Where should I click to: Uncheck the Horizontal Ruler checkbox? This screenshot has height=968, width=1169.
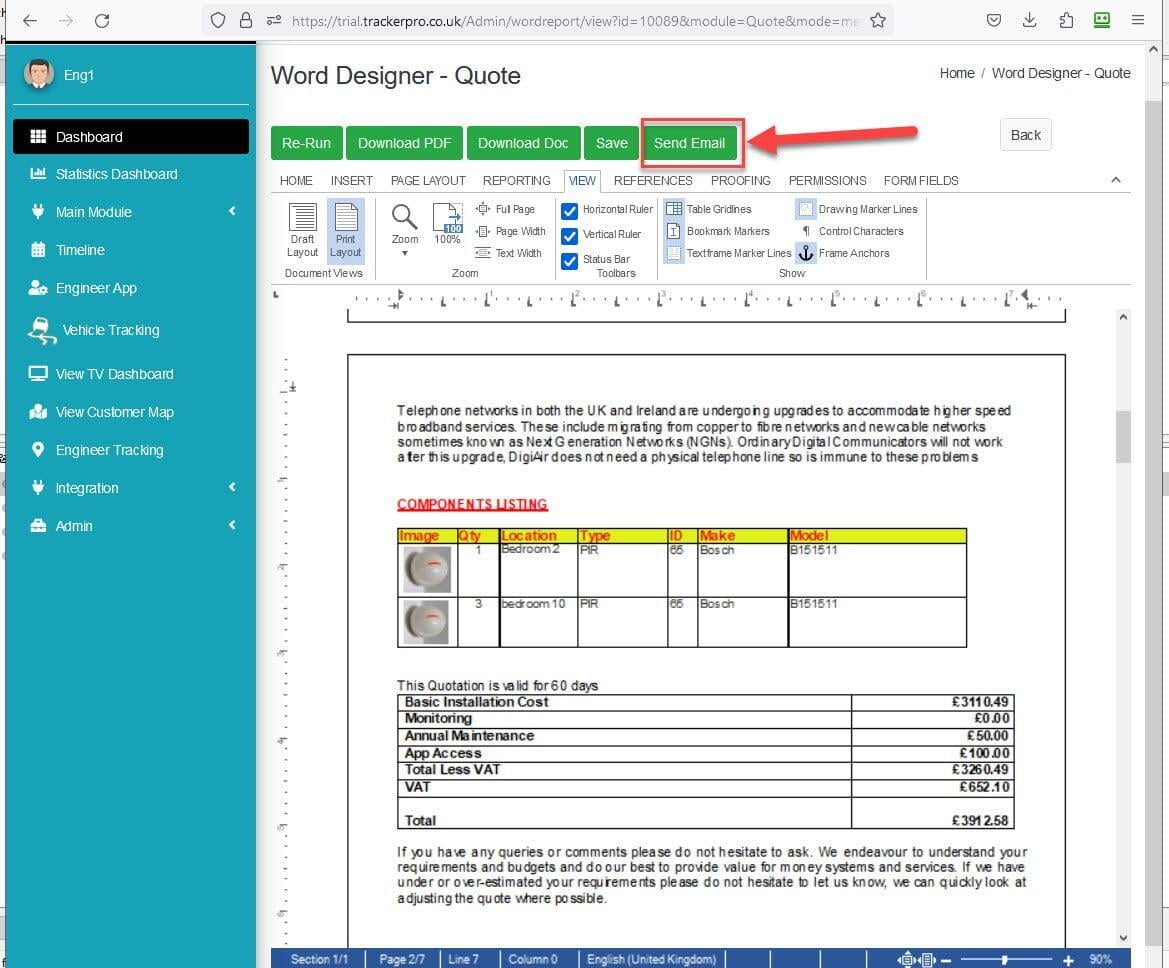pyautogui.click(x=570, y=210)
